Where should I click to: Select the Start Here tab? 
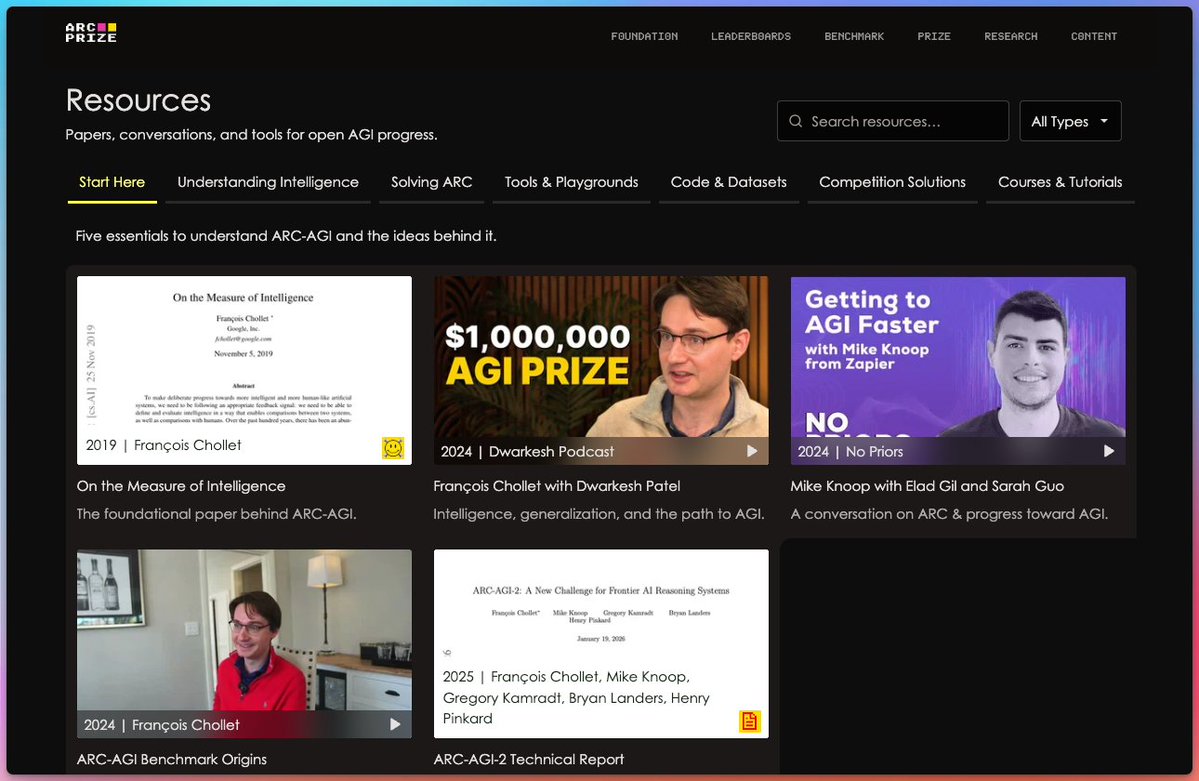[112, 182]
